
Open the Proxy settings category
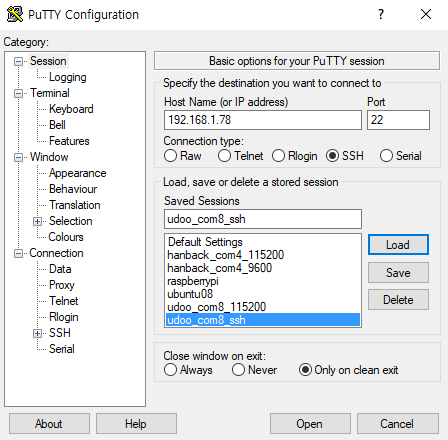click(x=62, y=285)
